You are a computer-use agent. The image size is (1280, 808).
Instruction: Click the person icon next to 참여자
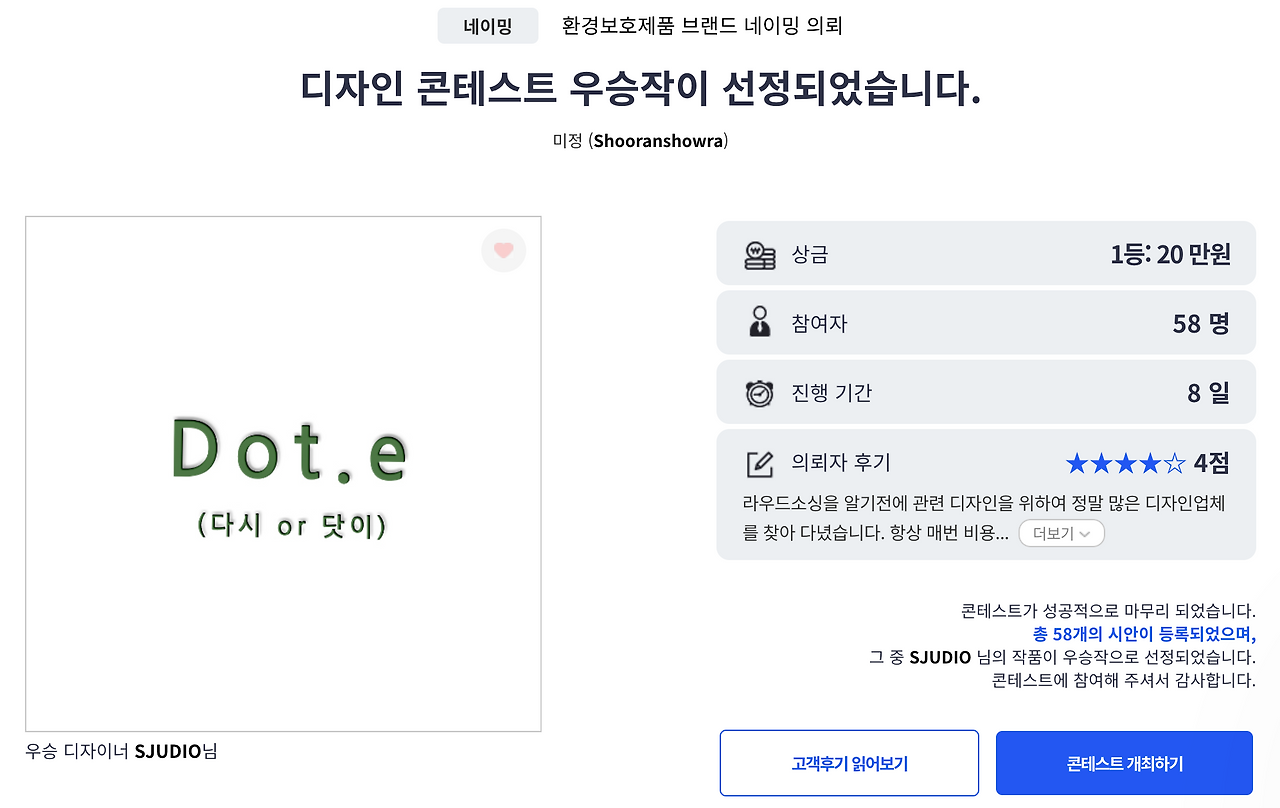pyautogui.click(x=761, y=322)
